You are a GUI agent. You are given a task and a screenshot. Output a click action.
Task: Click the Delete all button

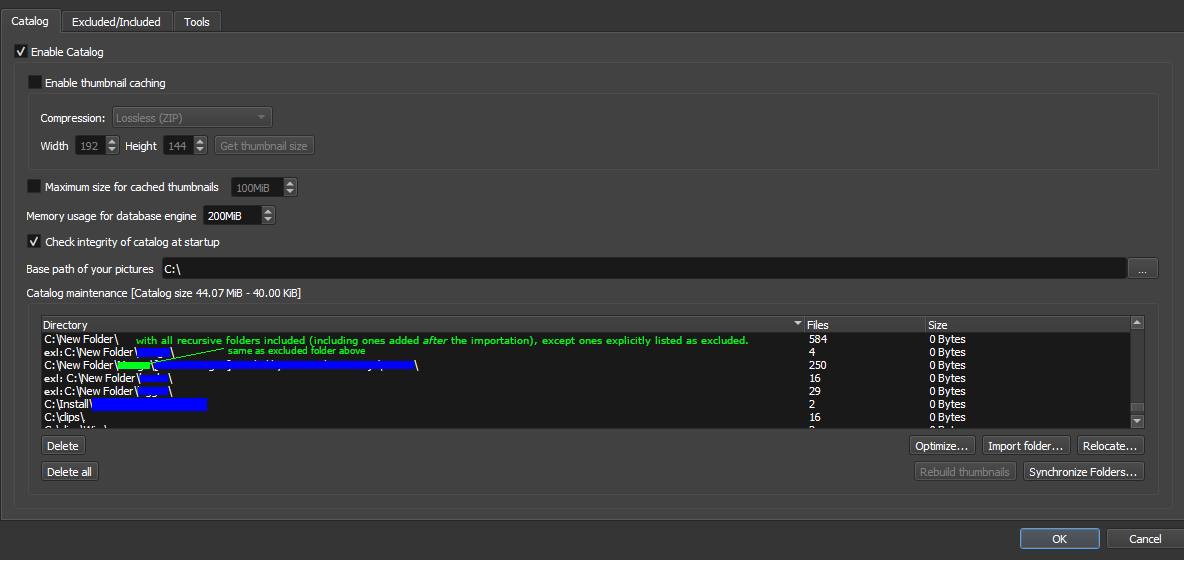69,471
